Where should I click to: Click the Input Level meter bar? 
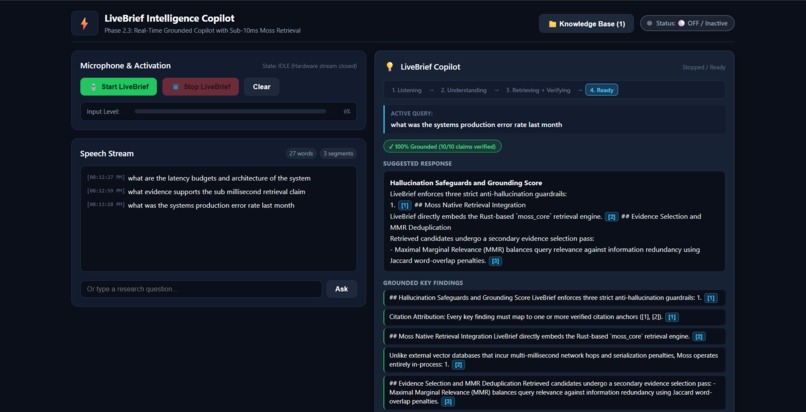coord(230,111)
